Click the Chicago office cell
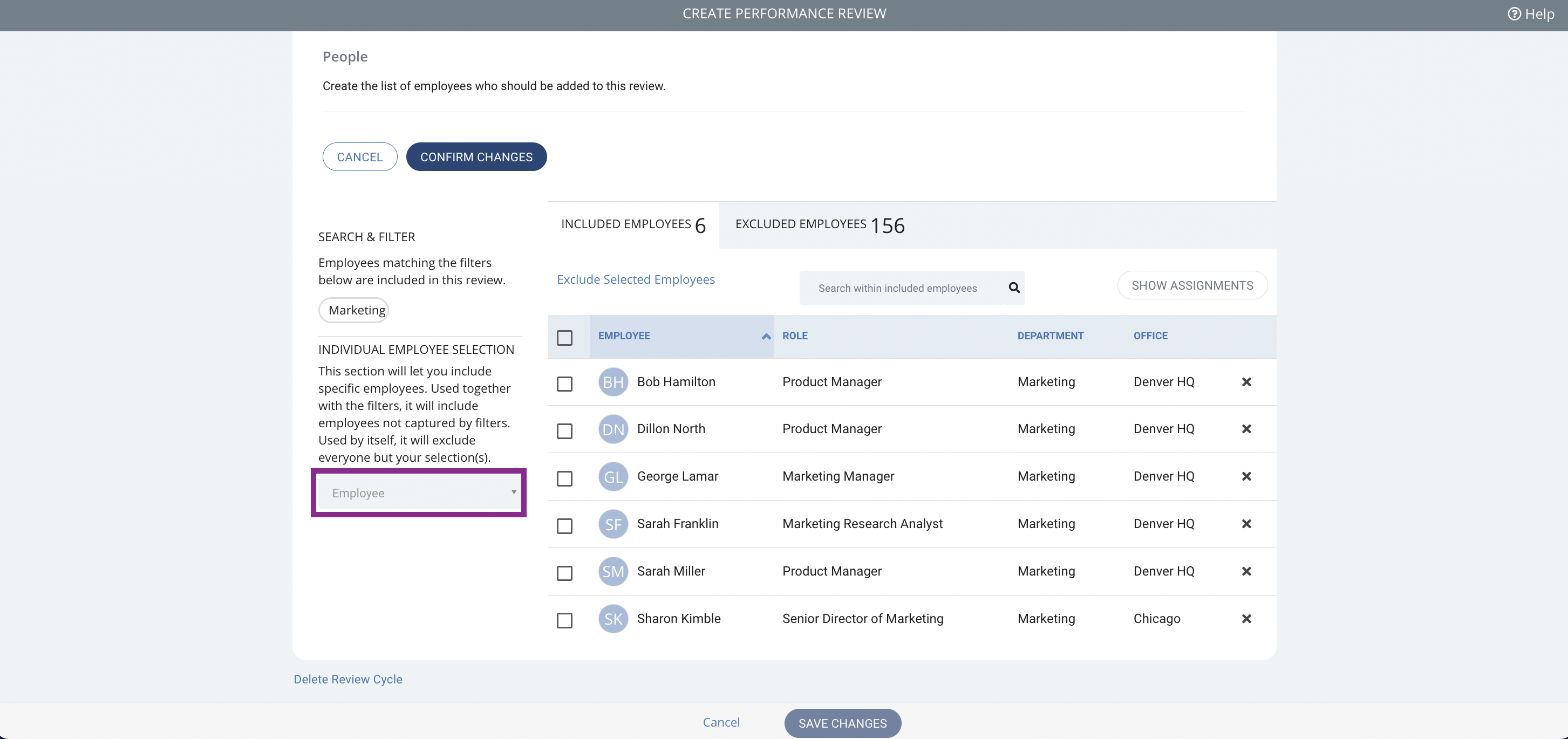 click(x=1156, y=619)
